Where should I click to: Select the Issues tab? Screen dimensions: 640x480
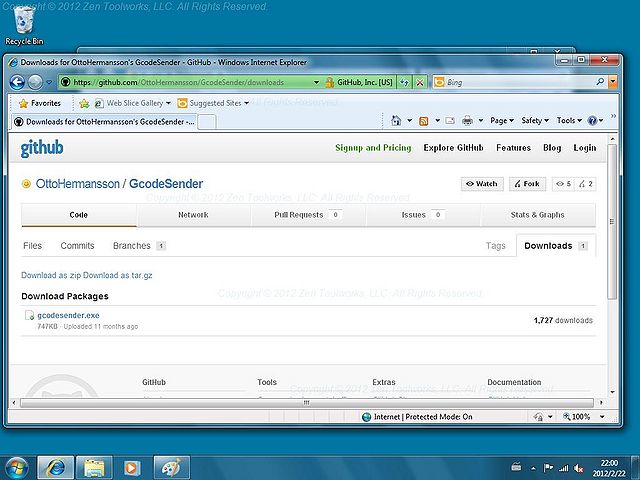pos(423,215)
